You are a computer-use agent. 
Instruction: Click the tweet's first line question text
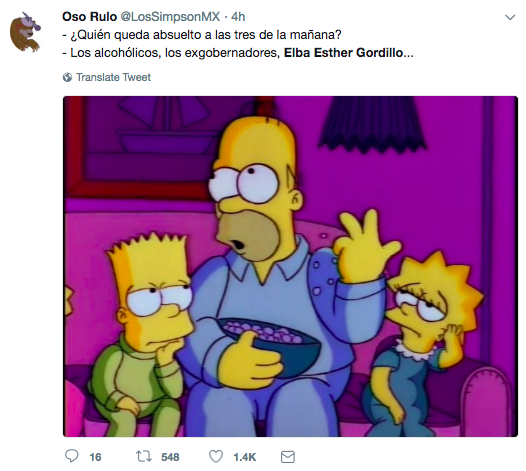click(202, 35)
